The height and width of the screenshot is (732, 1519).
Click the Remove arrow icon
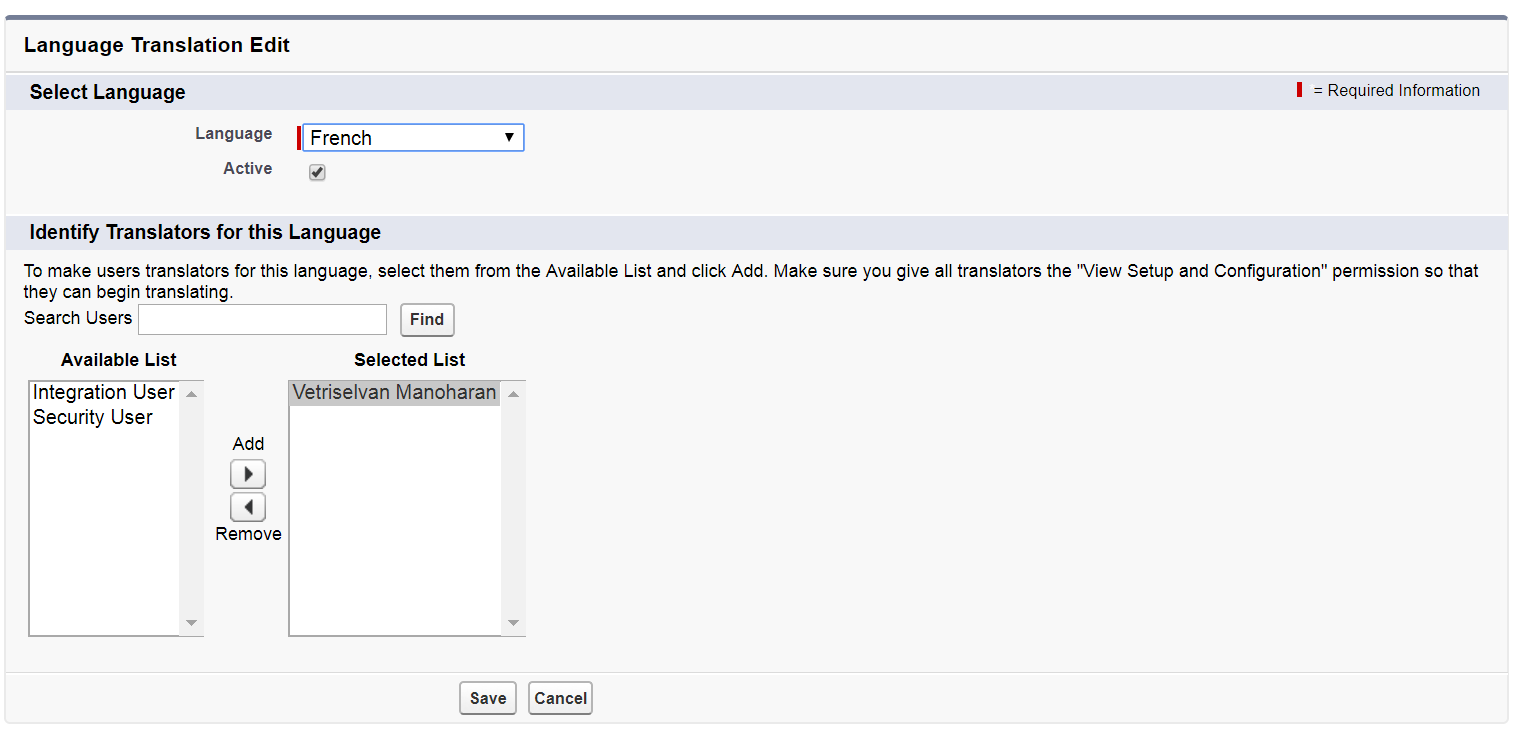pos(248,507)
